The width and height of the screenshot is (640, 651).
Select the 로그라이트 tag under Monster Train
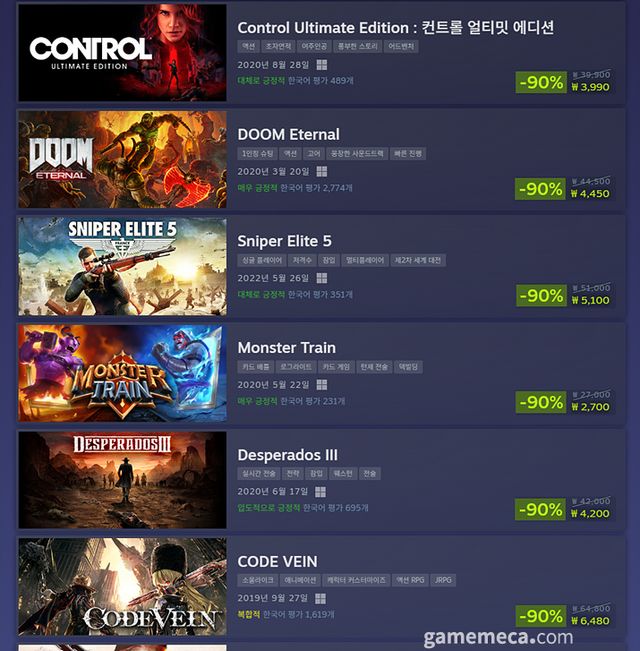(296, 367)
